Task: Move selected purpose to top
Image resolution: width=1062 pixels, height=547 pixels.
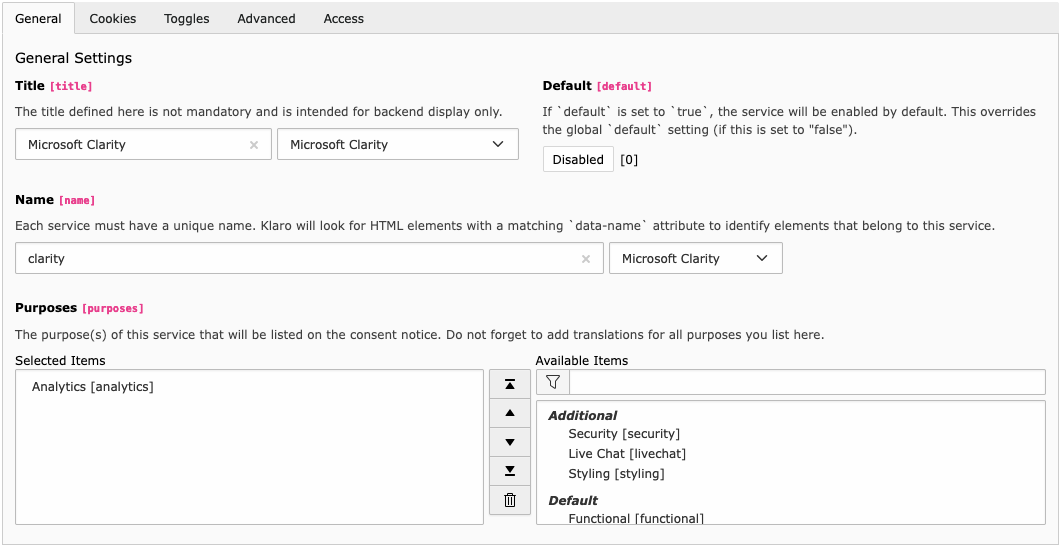Action: tap(510, 384)
